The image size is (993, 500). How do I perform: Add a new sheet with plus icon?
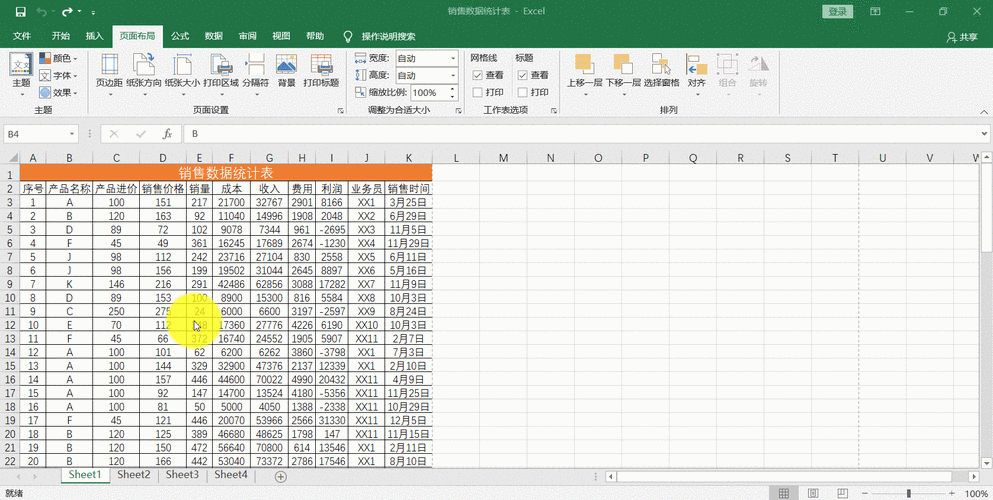281,477
